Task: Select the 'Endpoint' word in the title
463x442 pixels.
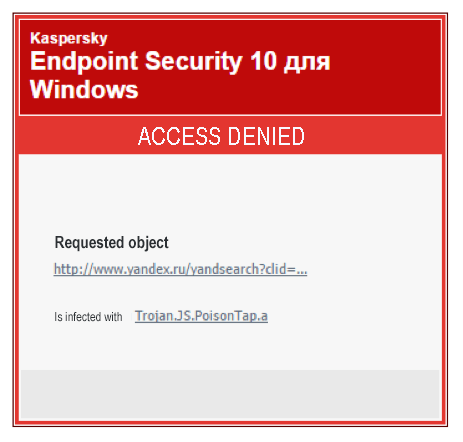Action: click(x=84, y=61)
